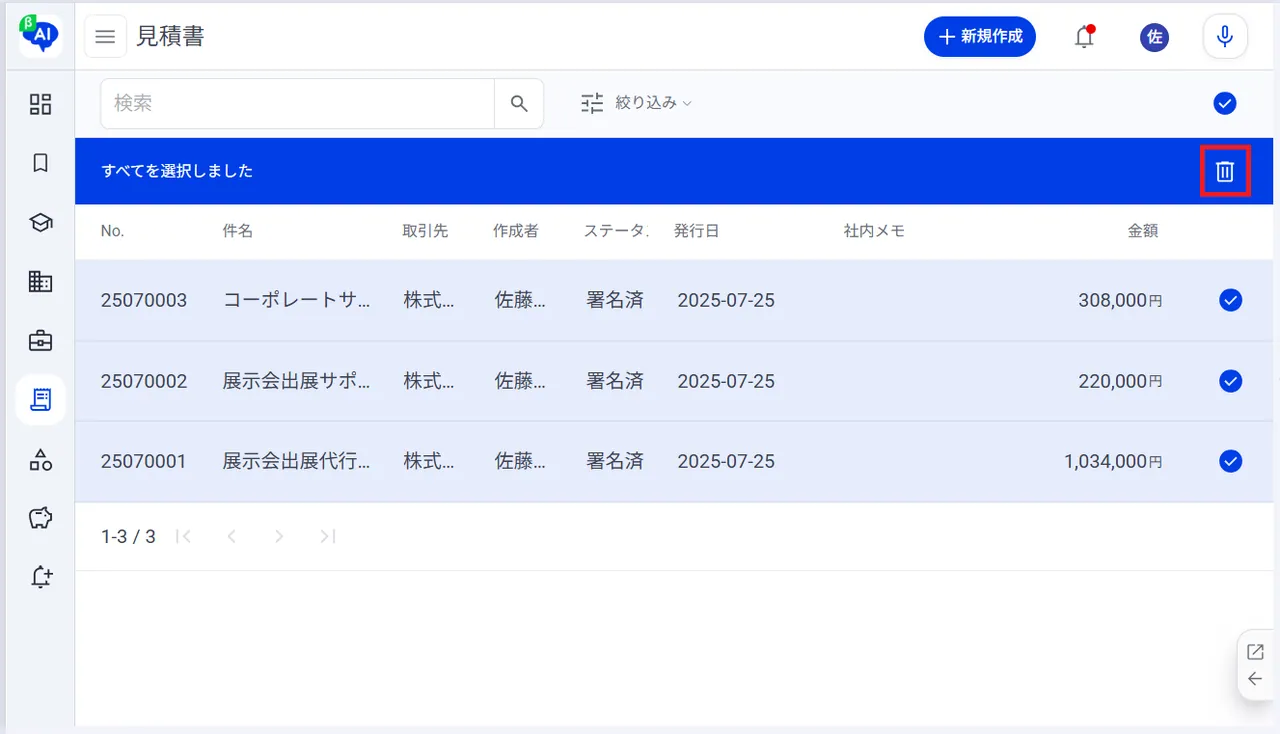The width and height of the screenshot is (1280, 734).
Task: Open the add-notification bell icon in sidebar
Action: tap(40, 577)
